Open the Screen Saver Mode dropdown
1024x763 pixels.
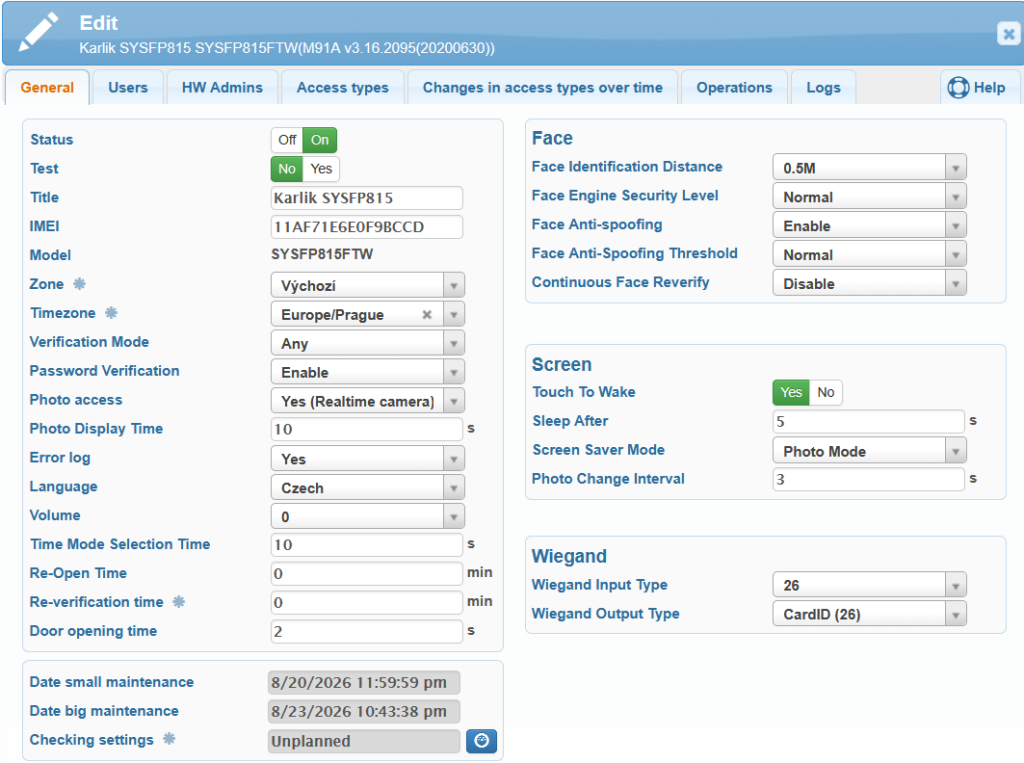(869, 451)
